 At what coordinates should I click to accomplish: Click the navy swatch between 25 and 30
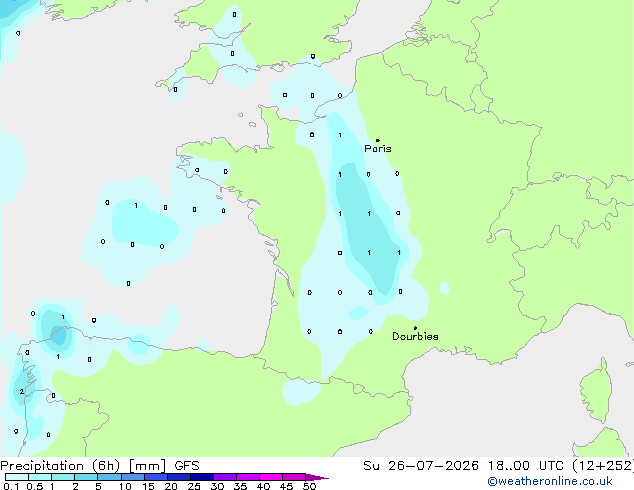(x=202, y=477)
